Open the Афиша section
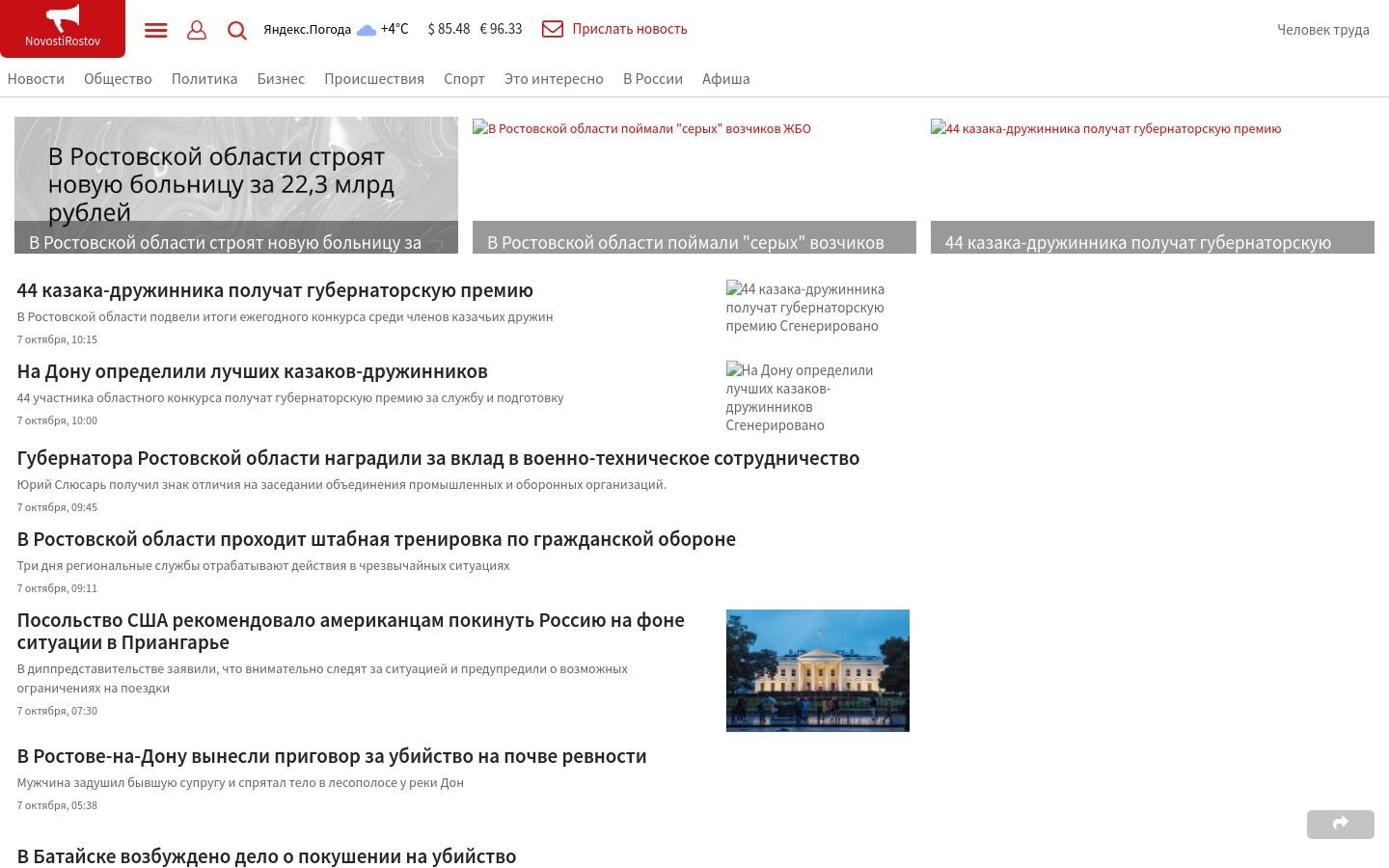The height and width of the screenshot is (868, 1389). tap(726, 79)
